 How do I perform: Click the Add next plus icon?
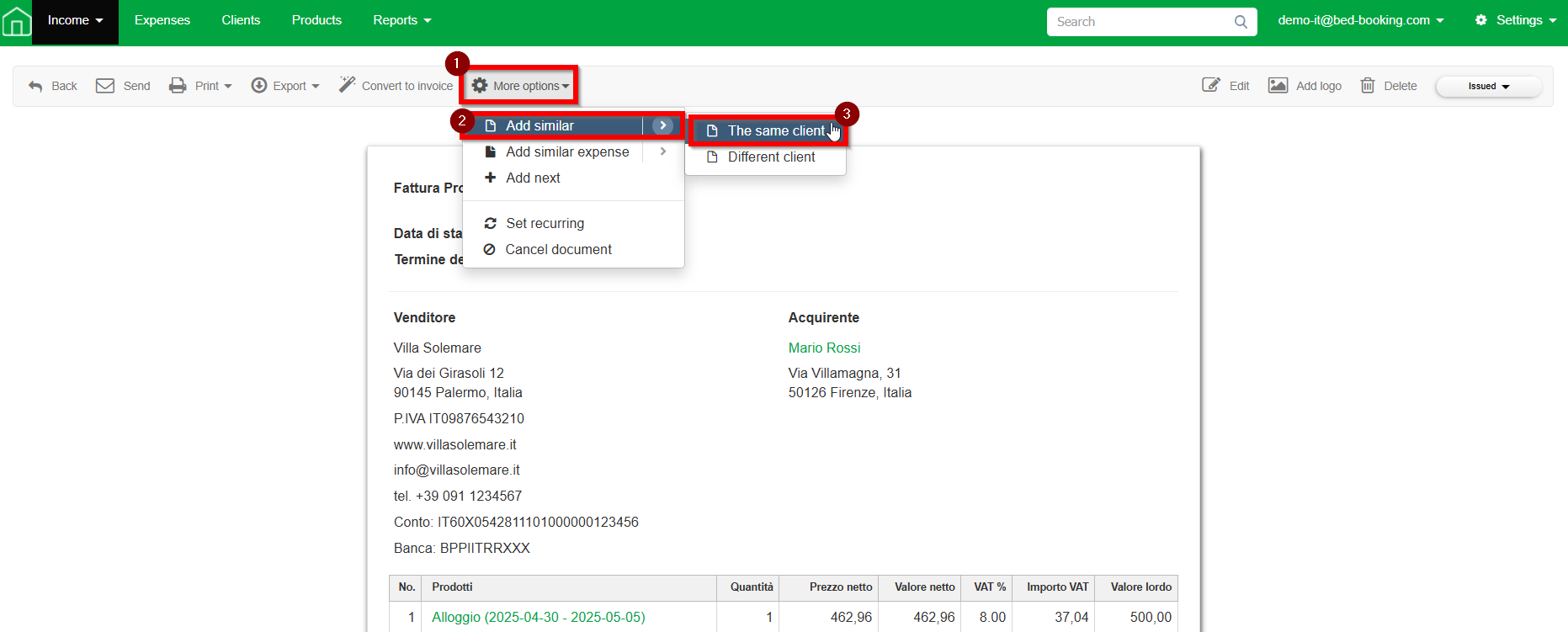point(491,178)
